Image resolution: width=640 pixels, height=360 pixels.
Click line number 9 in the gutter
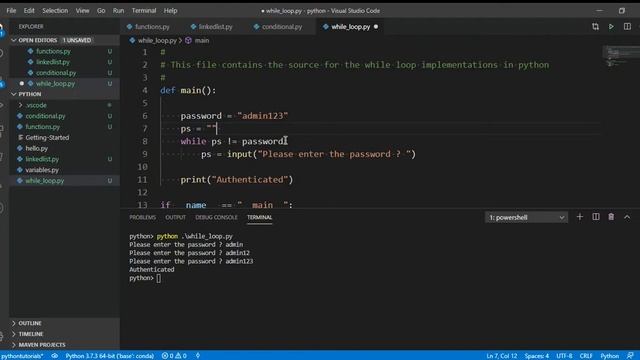tap(144, 154)
